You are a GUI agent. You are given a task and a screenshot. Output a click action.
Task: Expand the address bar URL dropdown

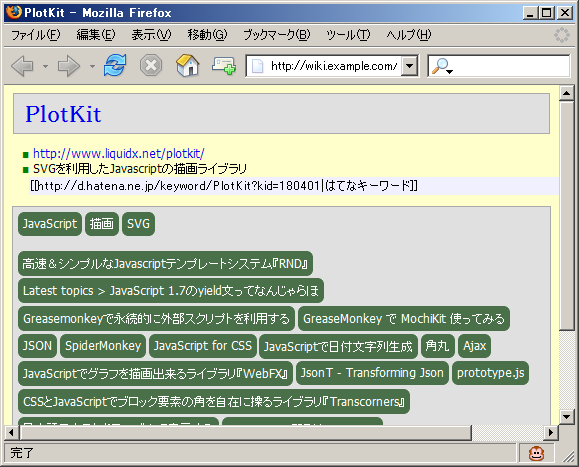pos(409,66)
